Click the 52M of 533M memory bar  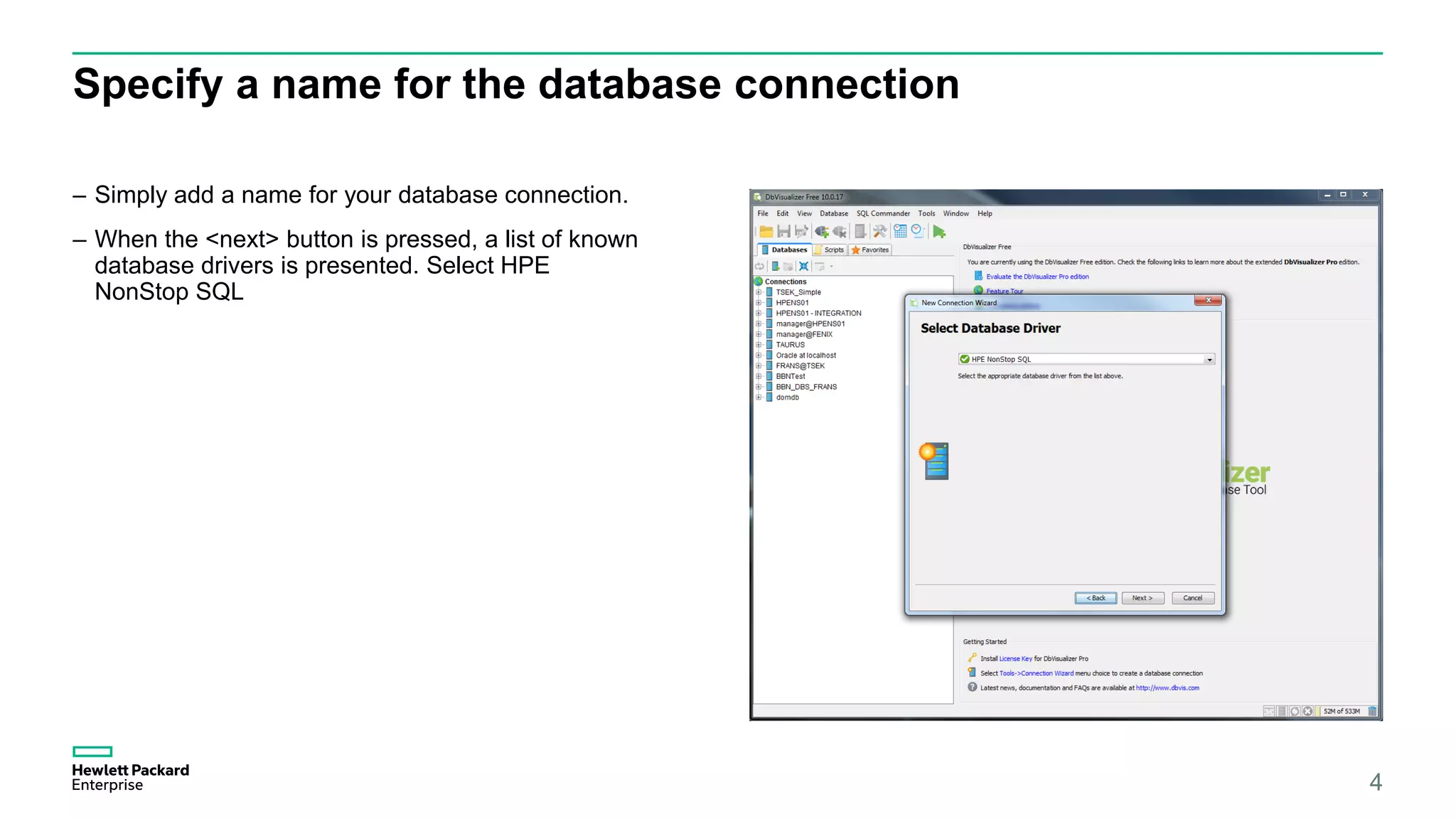[1342, 711]
